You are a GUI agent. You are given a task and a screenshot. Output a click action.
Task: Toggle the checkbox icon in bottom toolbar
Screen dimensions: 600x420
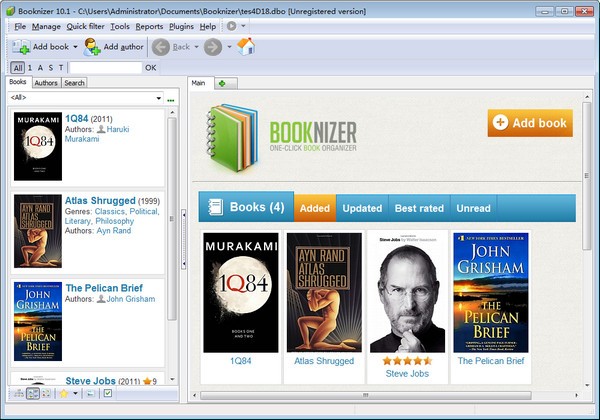tap(108, 394)
